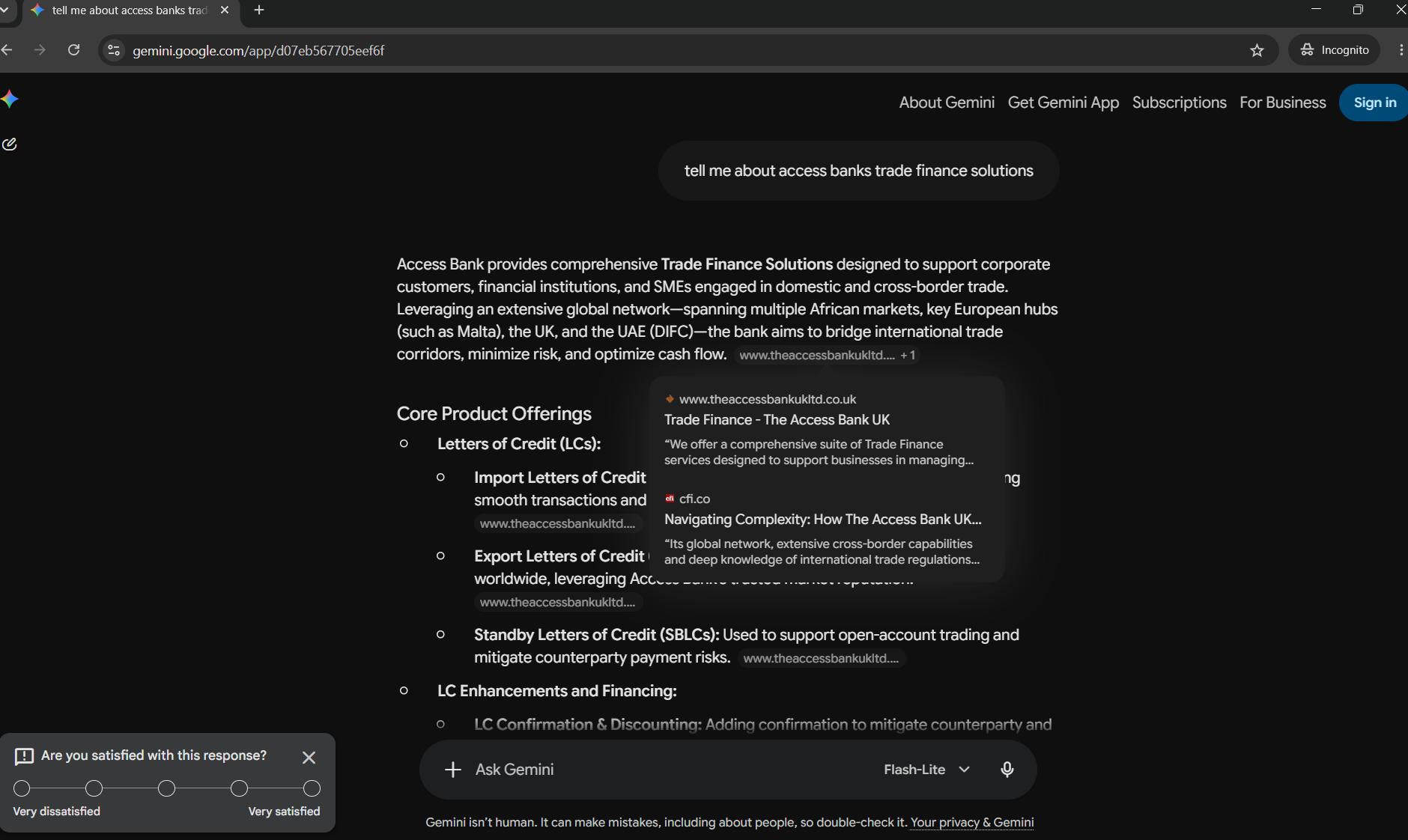The width and height of the screenshot is (1408, 840).
Task: Select the Very dissatisfied rating
Action: point(22,788)
